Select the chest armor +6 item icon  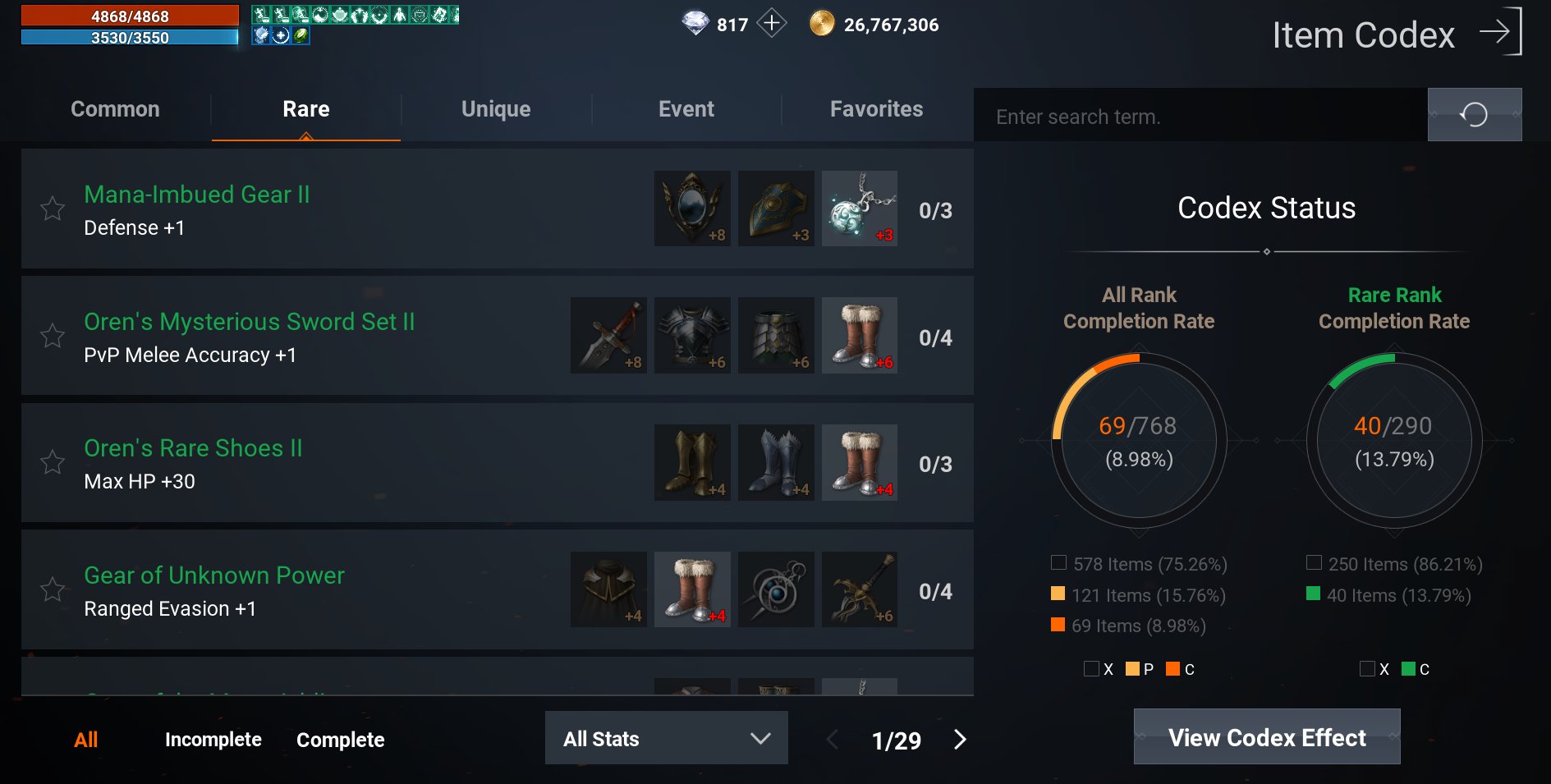coord(692,336)
